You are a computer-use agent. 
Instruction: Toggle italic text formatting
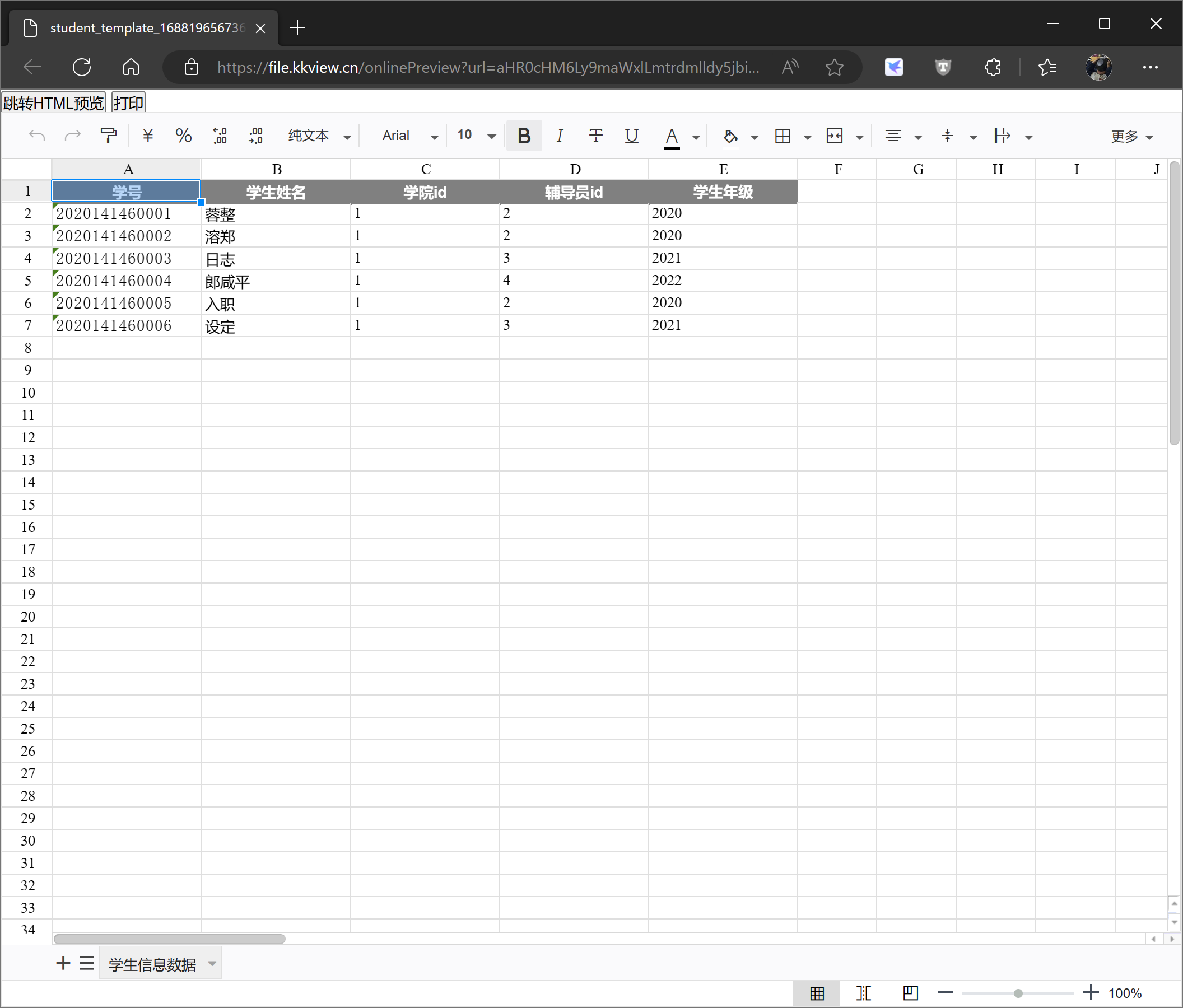coord(560,136)
